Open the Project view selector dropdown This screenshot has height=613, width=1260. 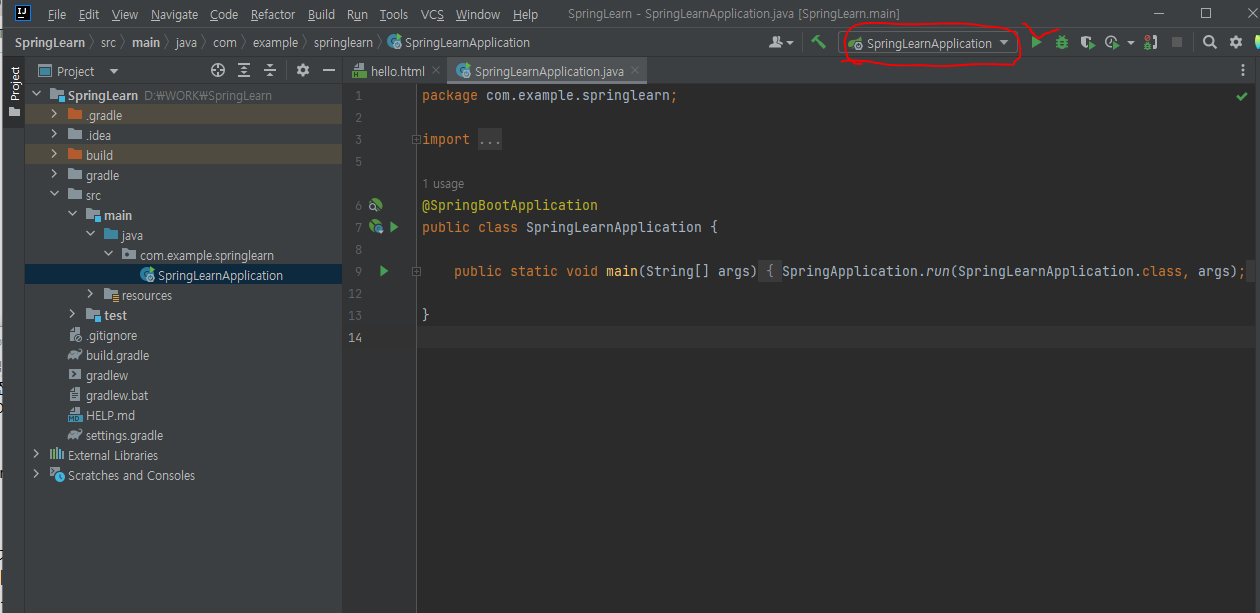(79, 71)
